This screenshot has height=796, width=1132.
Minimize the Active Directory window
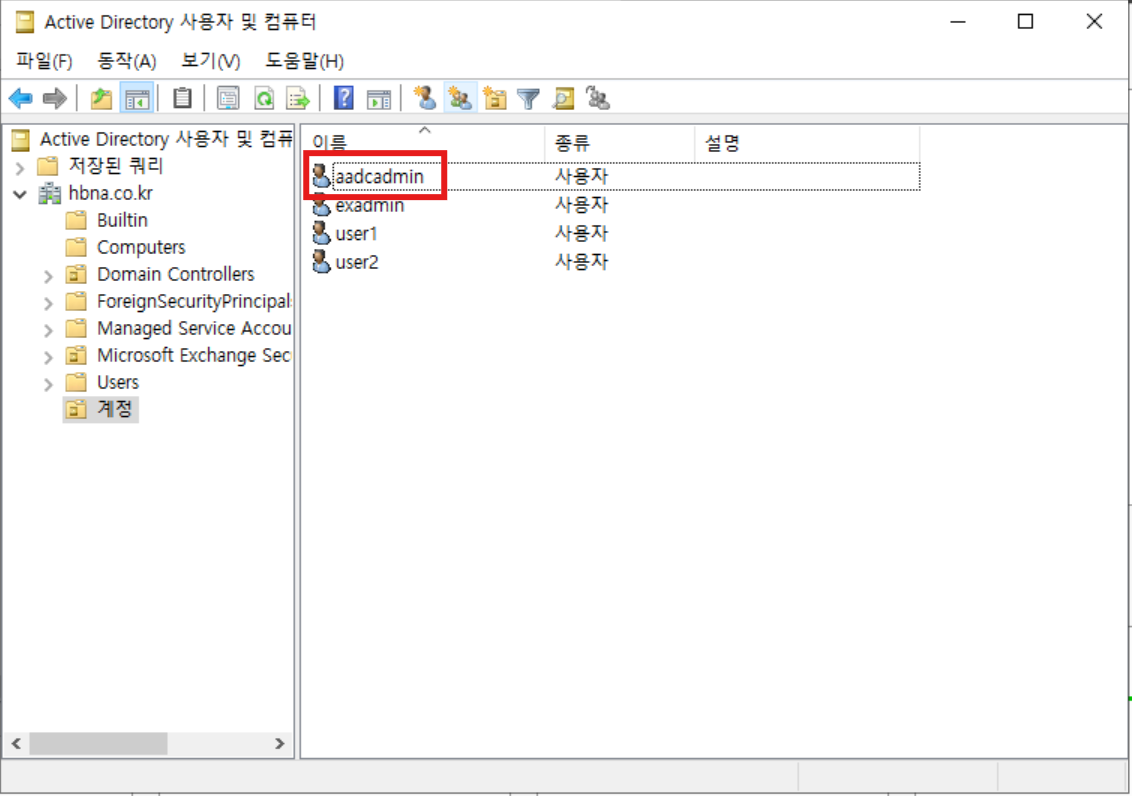click(958, 22)
